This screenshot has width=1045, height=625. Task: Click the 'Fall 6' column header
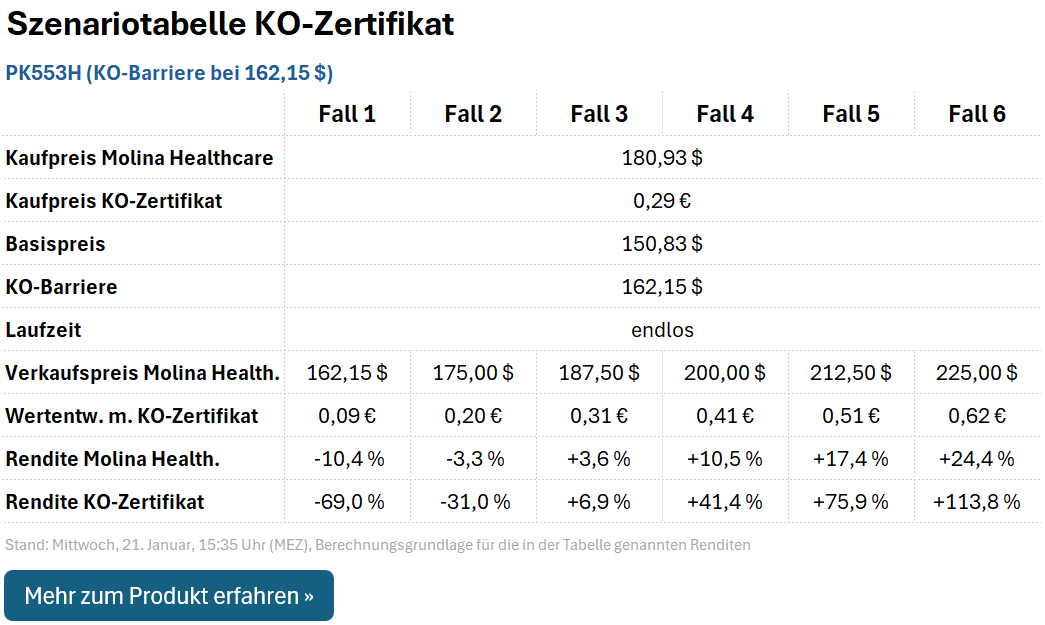tap(977, 114)
